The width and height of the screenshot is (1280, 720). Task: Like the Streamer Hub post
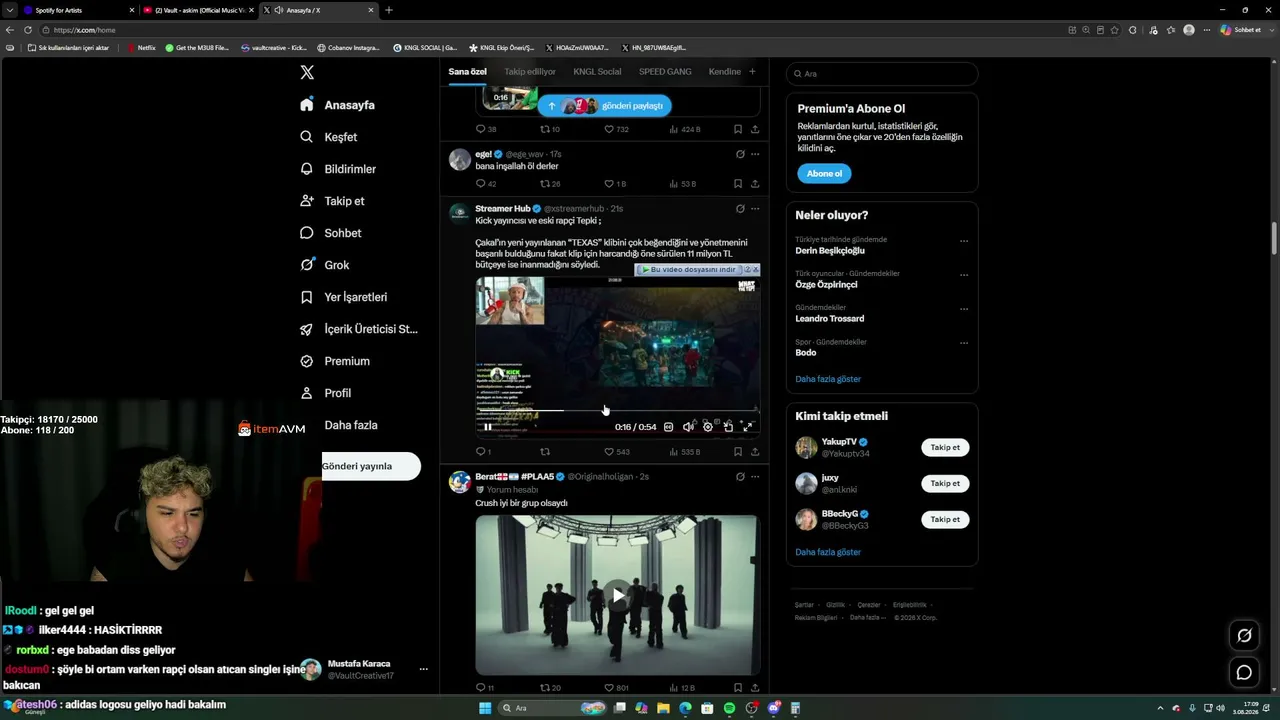pyautogui.click(x=616, y=452)
